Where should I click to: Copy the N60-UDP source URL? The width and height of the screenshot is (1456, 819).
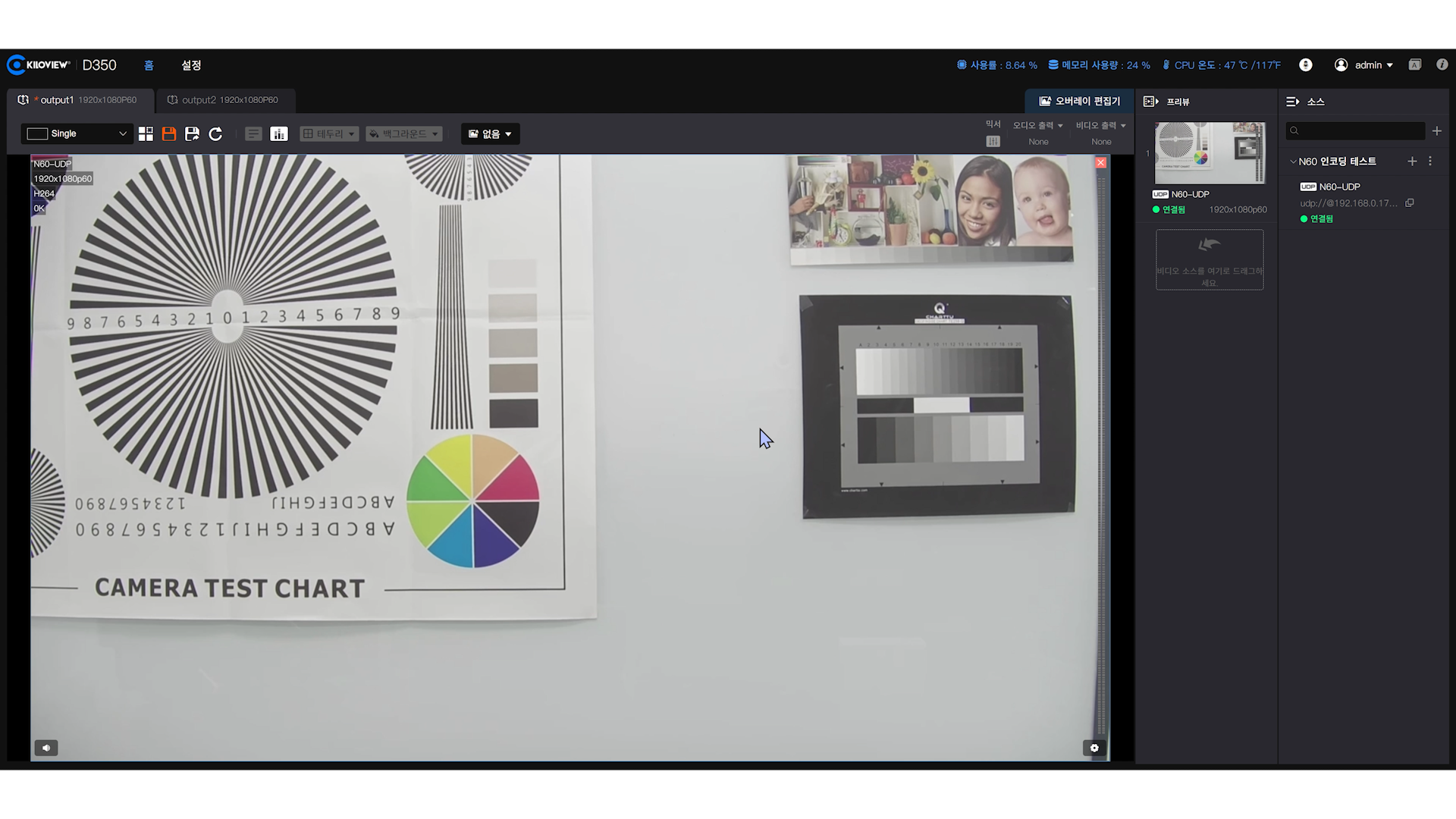(1409, 203)
